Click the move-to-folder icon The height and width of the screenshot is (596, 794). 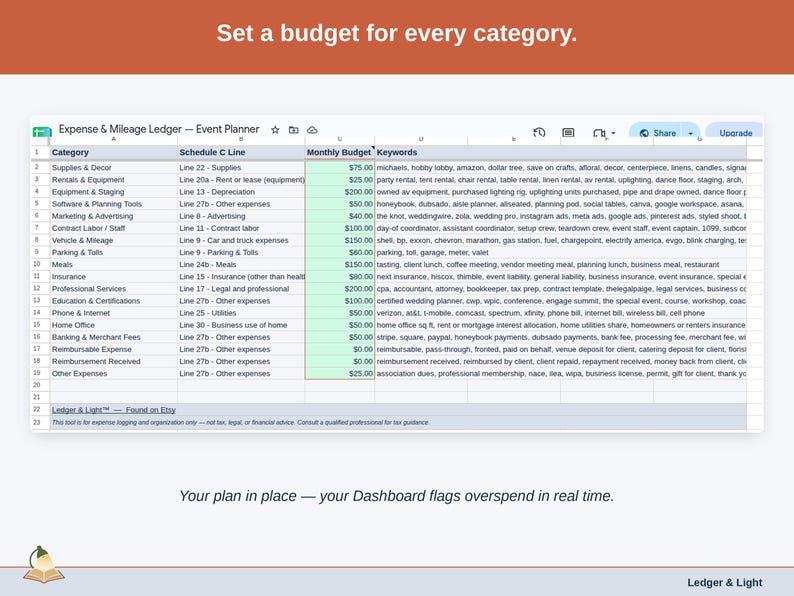point(294,130)
